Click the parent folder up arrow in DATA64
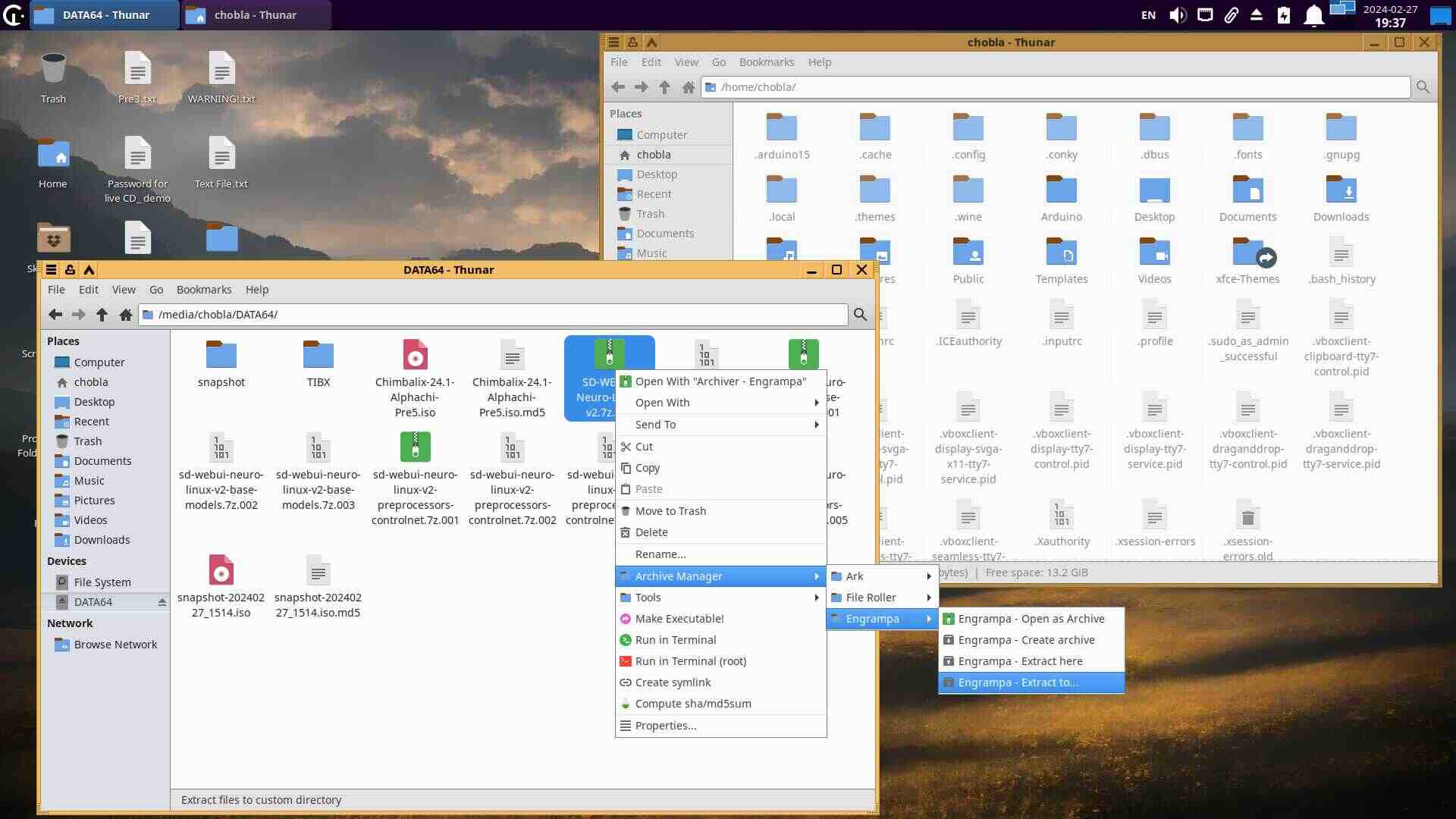1456x819 pixels. coord(102,315)
